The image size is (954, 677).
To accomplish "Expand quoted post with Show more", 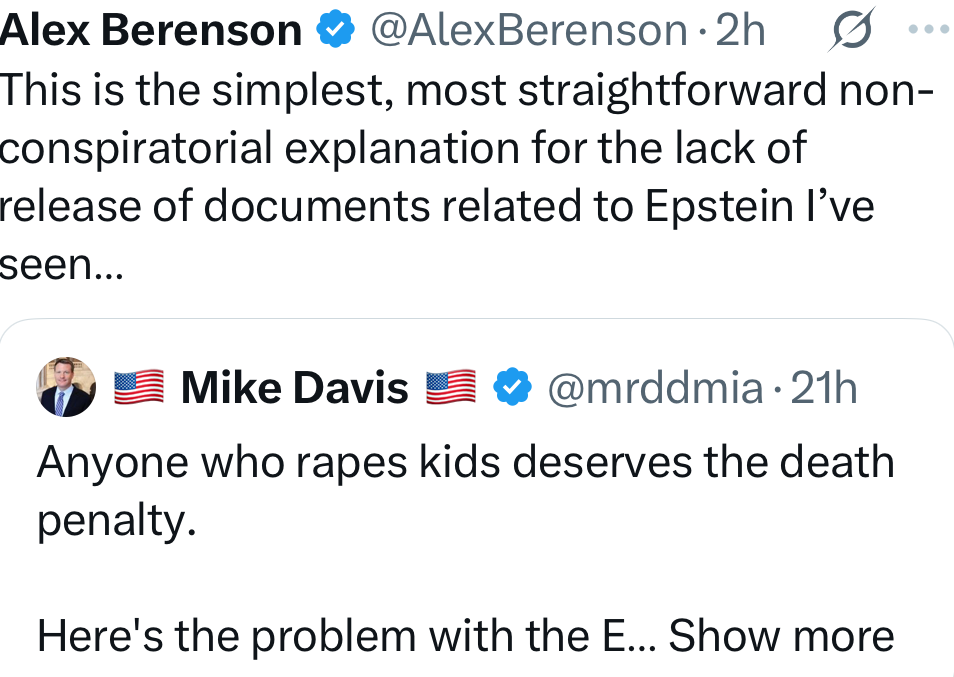I will click(x=781, y=635).
